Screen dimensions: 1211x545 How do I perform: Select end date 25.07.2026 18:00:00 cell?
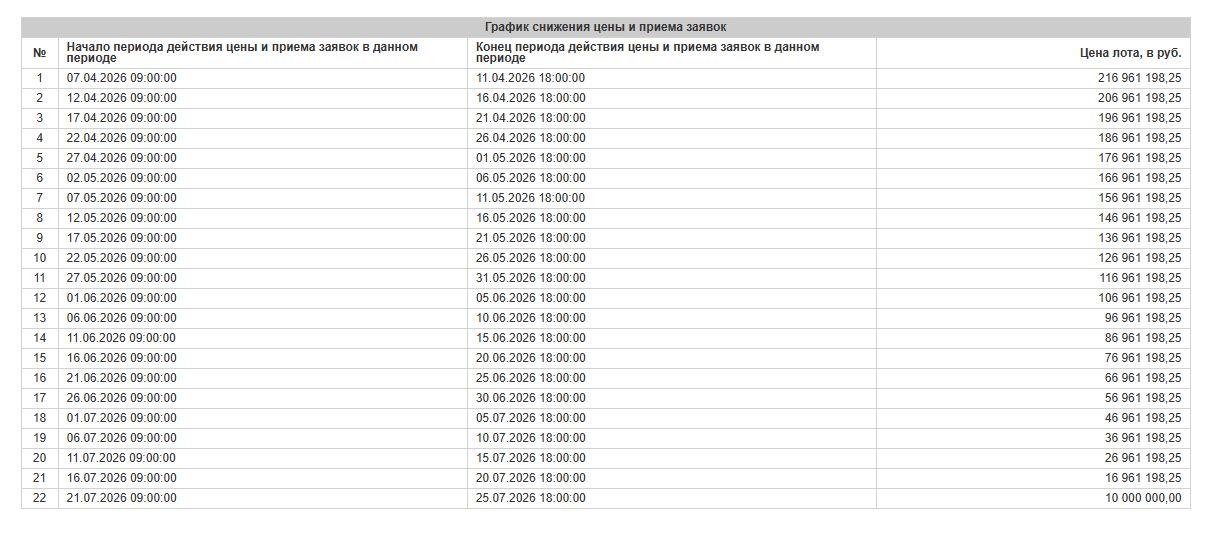pyautogui.click(x=531, y=498)
